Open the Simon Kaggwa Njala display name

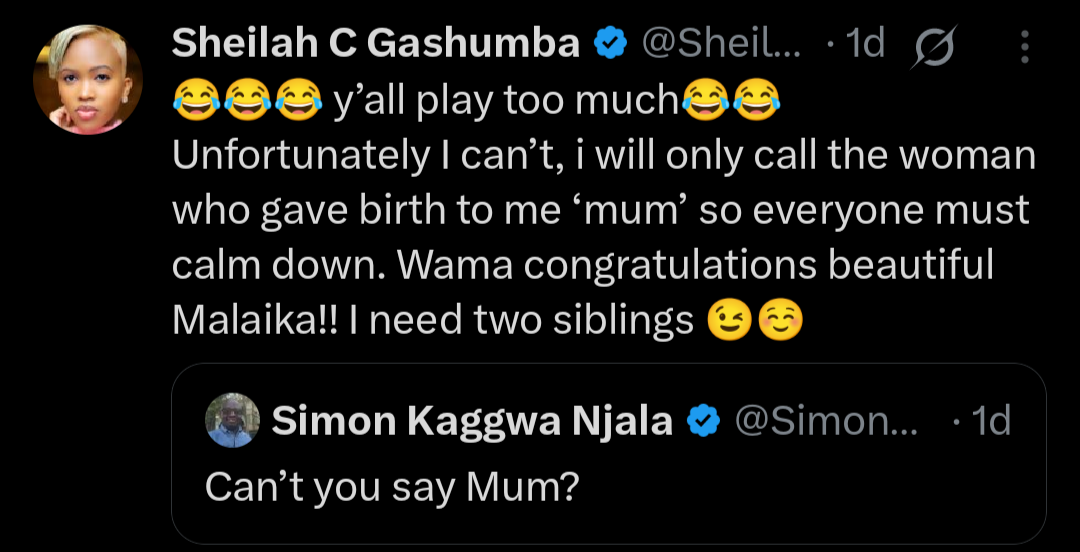tap(472, 423)
